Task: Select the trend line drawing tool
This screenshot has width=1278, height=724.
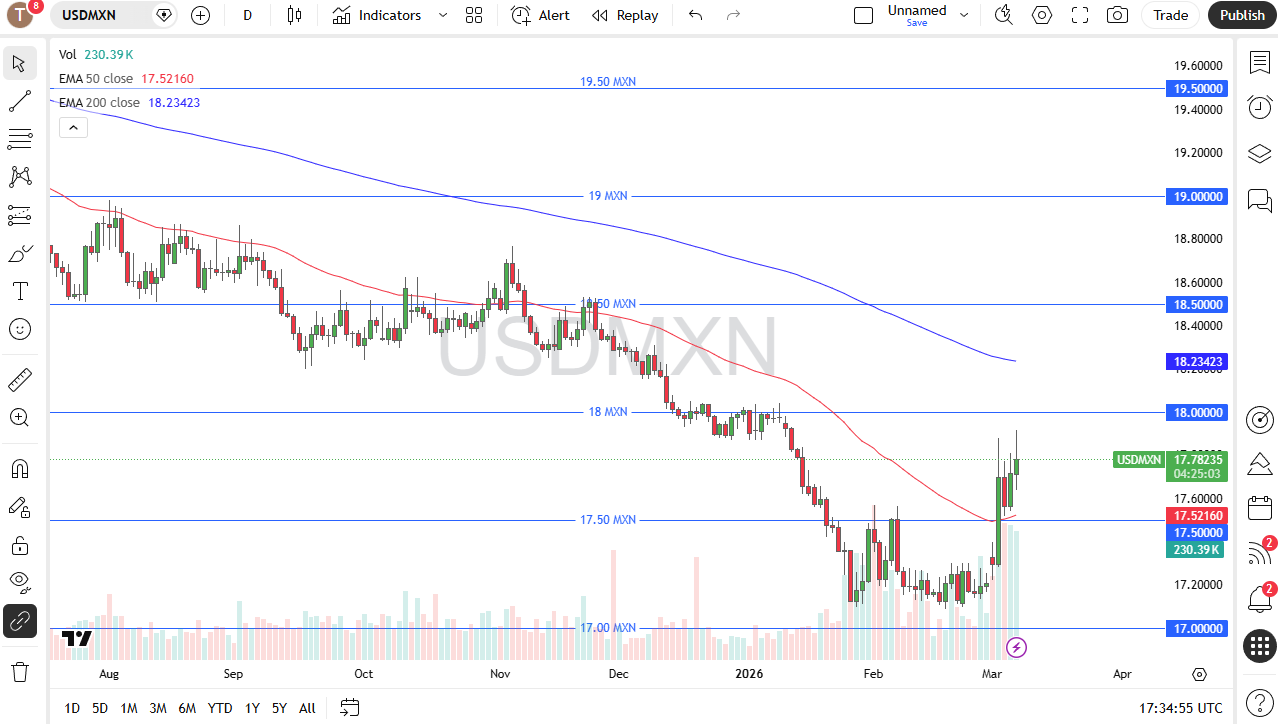Action: (19, 101)
